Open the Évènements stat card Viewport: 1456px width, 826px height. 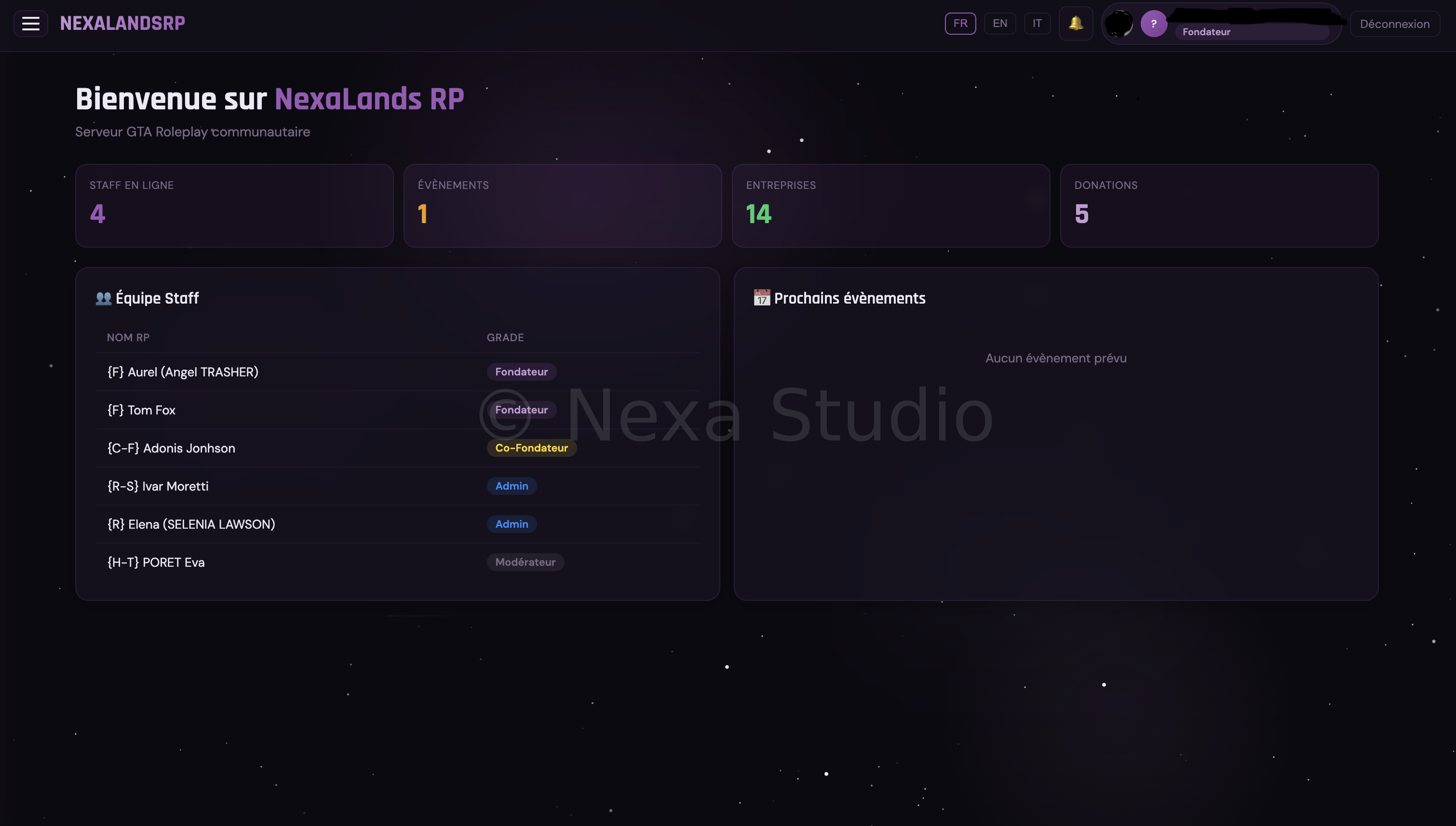[562, 205]
